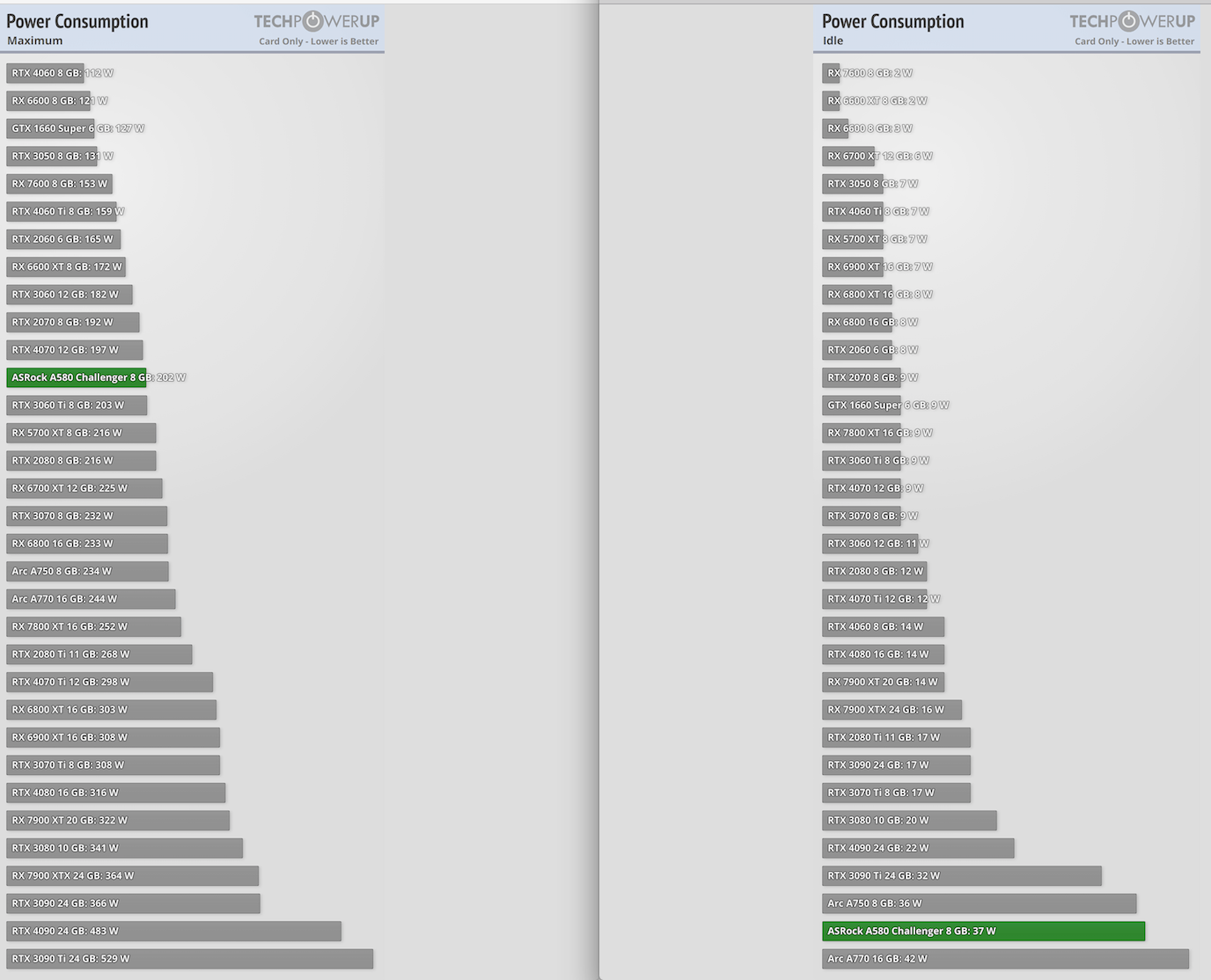The width and height of the screenshot is (1211, 980).
Task: Select the bar 'RTX 2070 8 GB: 192 W'
Action: 73,322
